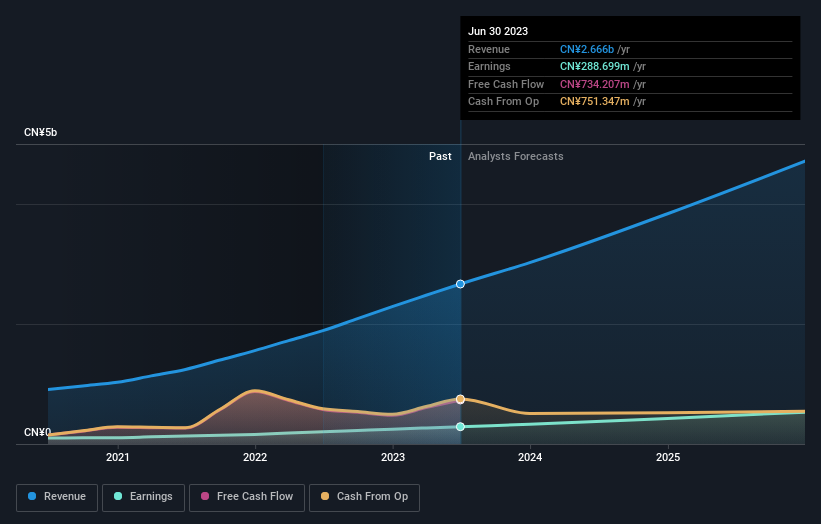Select the revenue data point marker on blue line
Viewport: 821px width, 524px height.
[460, 284]
